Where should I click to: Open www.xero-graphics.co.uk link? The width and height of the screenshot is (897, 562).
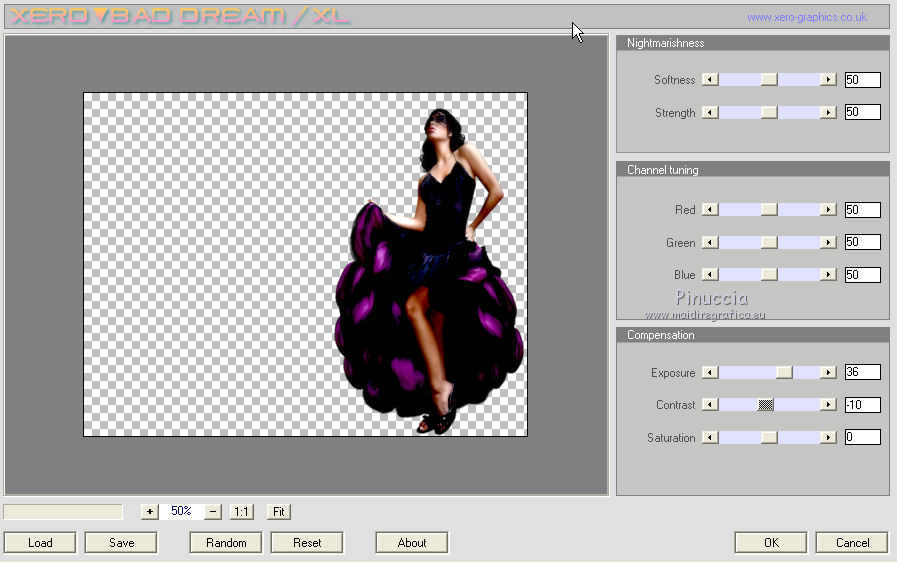point(807,17)
